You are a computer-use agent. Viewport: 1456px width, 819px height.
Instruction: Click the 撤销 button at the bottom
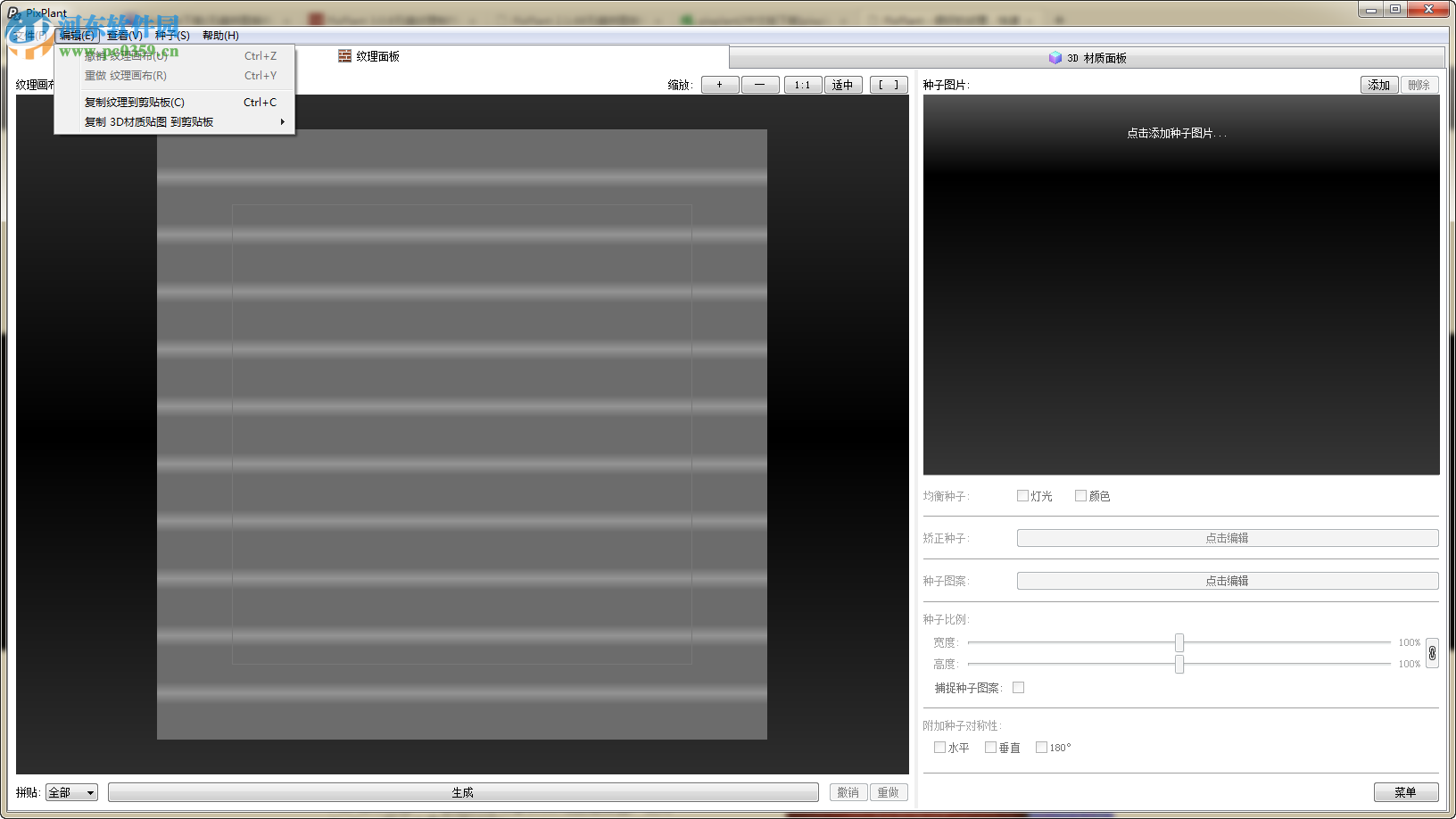click(848, 792)
